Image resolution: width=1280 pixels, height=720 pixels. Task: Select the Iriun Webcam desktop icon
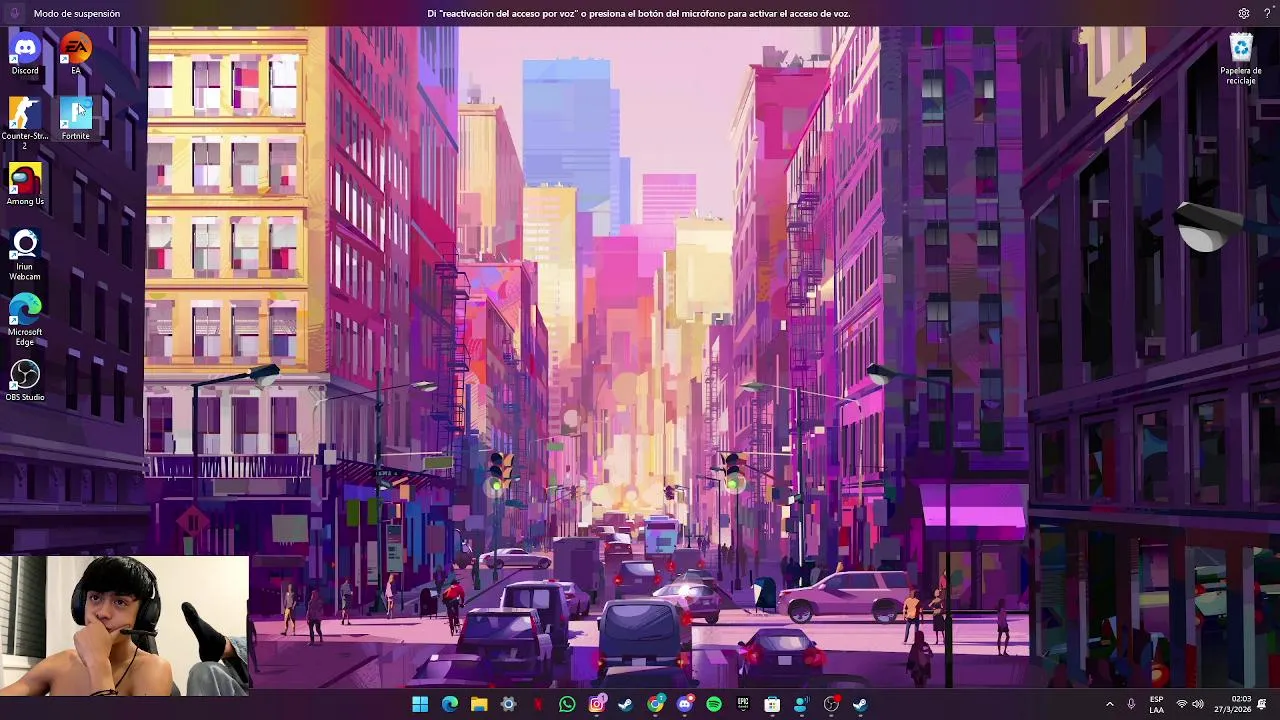tap(25, 255)
